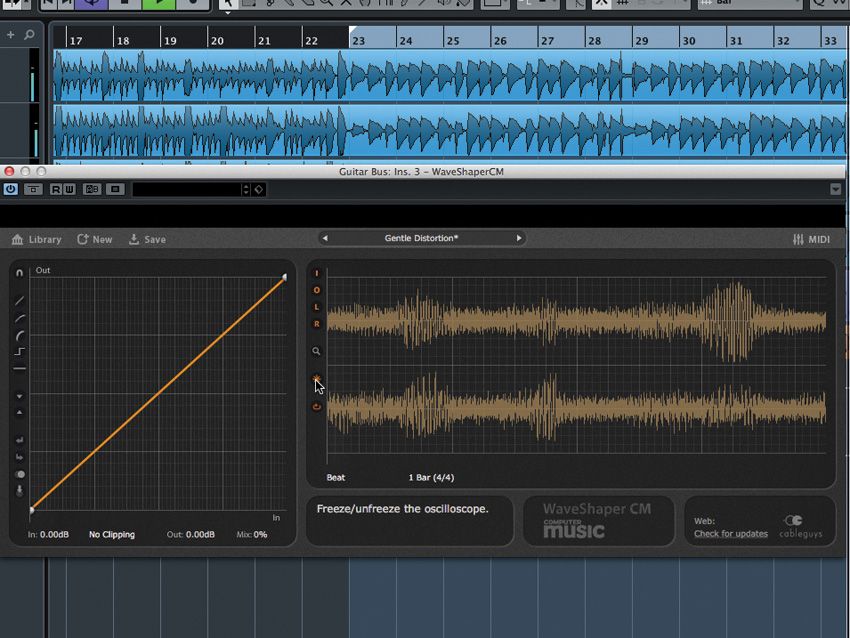Toggle the 'R' right channel display
This screenshot has width=850, height=638.
tap(317, 324)
